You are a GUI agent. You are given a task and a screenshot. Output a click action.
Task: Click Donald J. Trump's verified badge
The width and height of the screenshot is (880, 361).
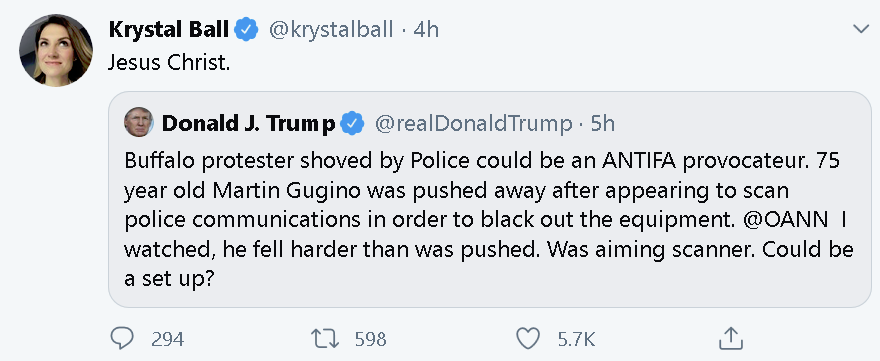click(353, 124)
